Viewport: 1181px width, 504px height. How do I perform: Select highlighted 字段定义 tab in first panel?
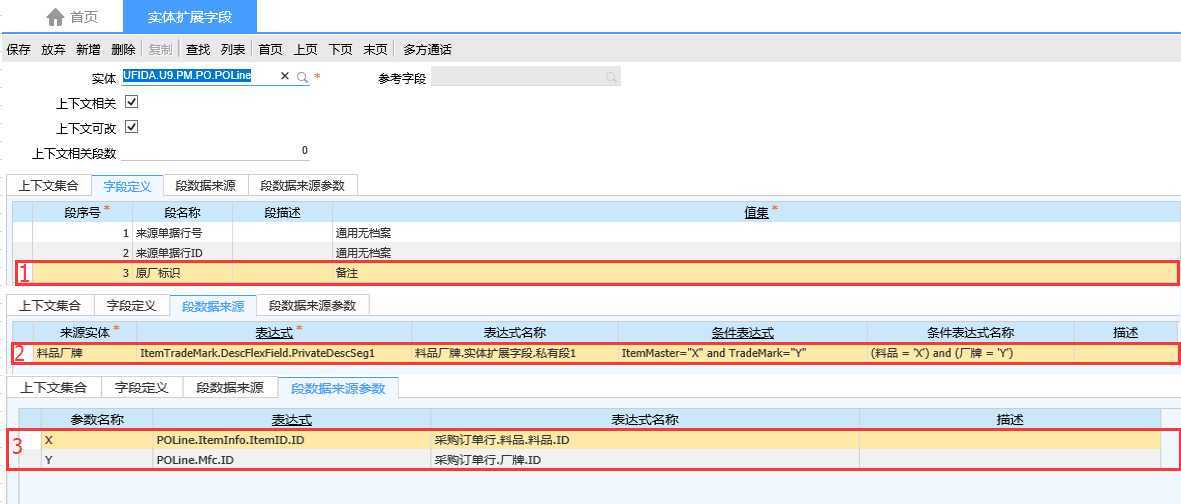point(127,185)
